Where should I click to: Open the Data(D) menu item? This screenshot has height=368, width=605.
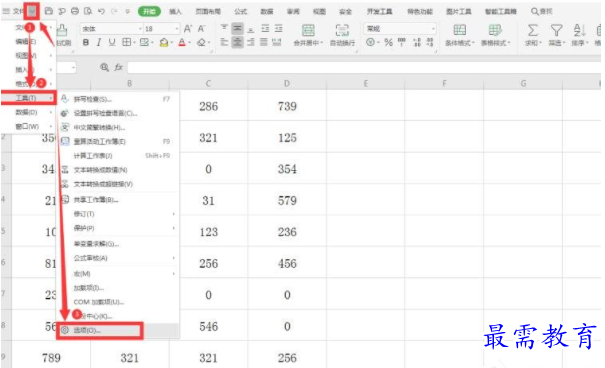[29, 112]
